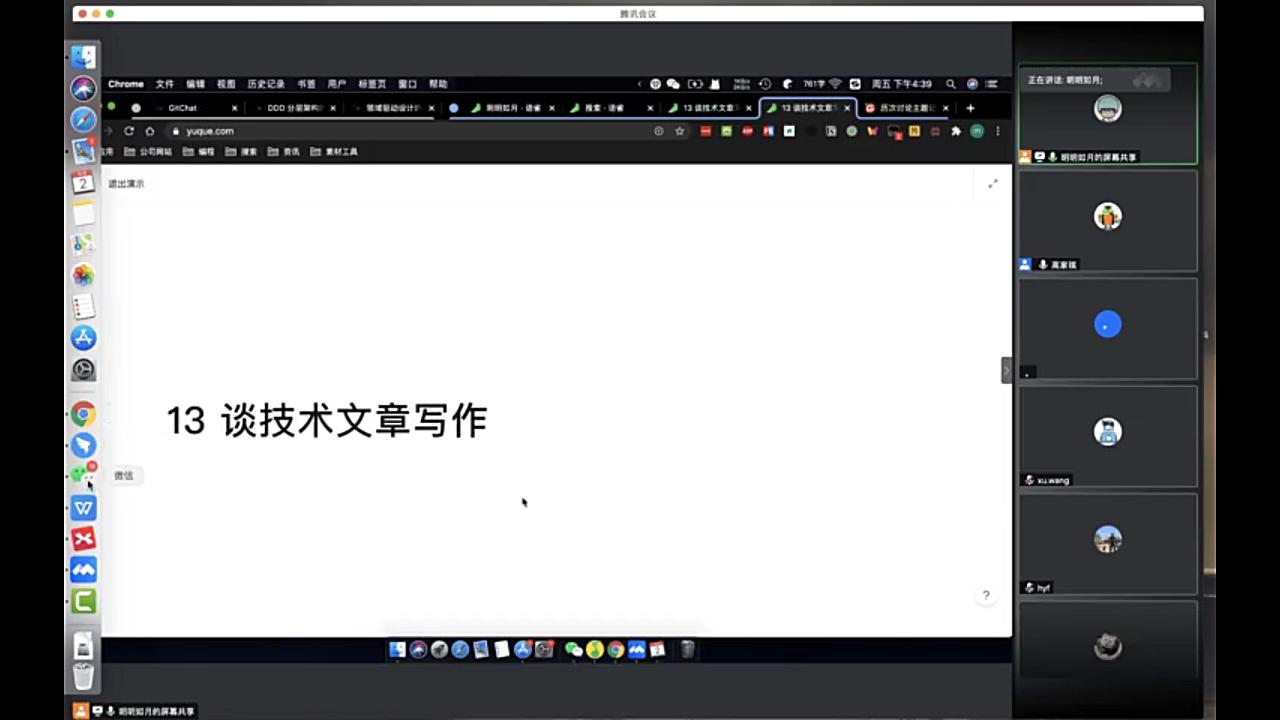Open Reminders app in left dock
The image size is (1280, 720).
click(84, 306)
